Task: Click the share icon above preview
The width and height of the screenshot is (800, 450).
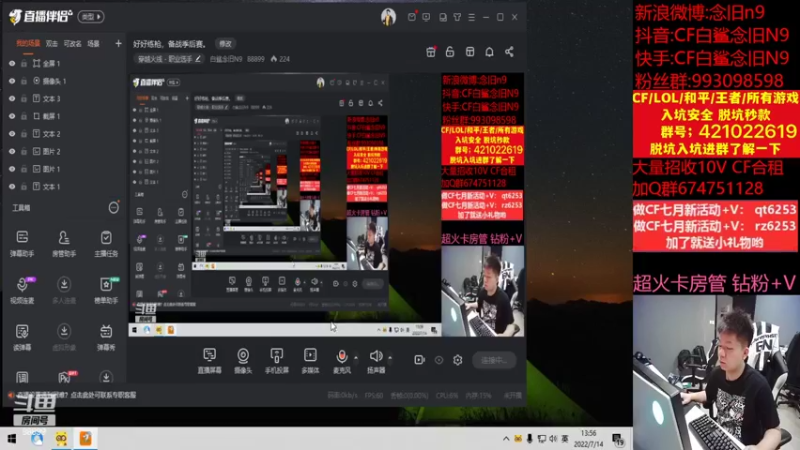Action: click(x=509, y=52)
